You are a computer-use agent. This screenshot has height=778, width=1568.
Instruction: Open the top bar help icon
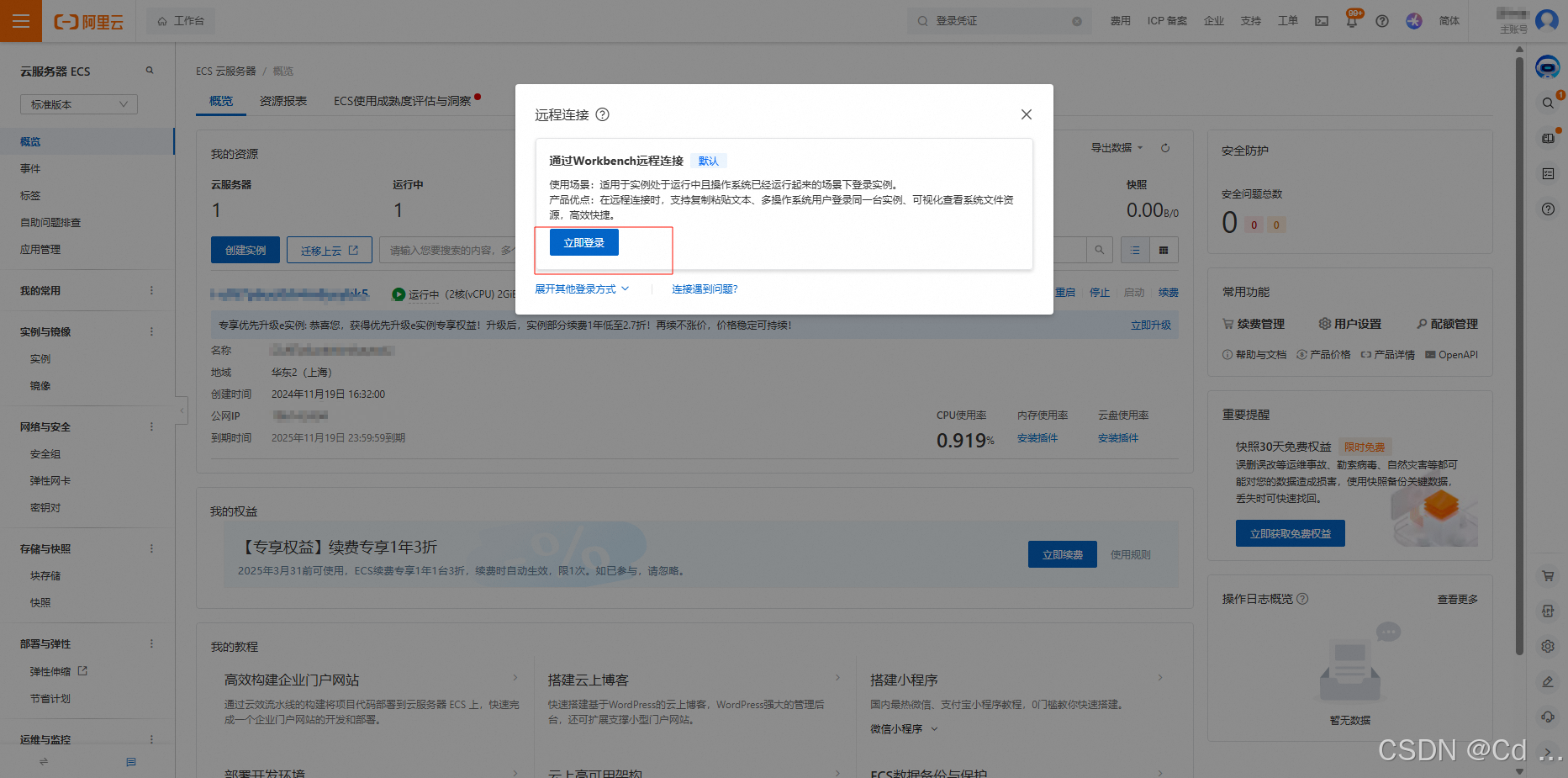click(1382, 21)
